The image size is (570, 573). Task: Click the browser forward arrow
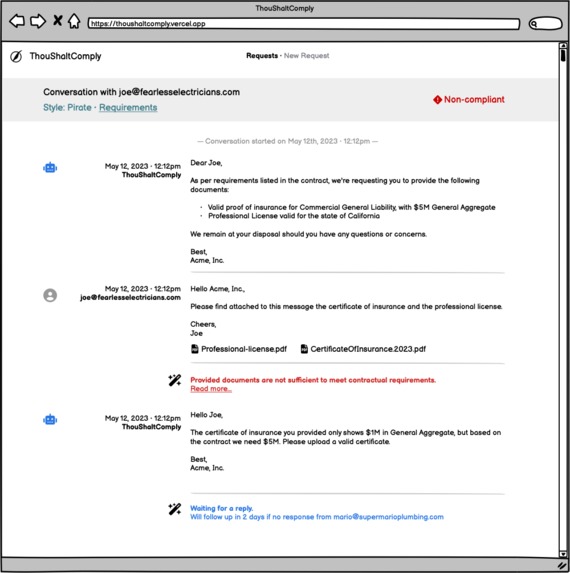click(38, 21)
